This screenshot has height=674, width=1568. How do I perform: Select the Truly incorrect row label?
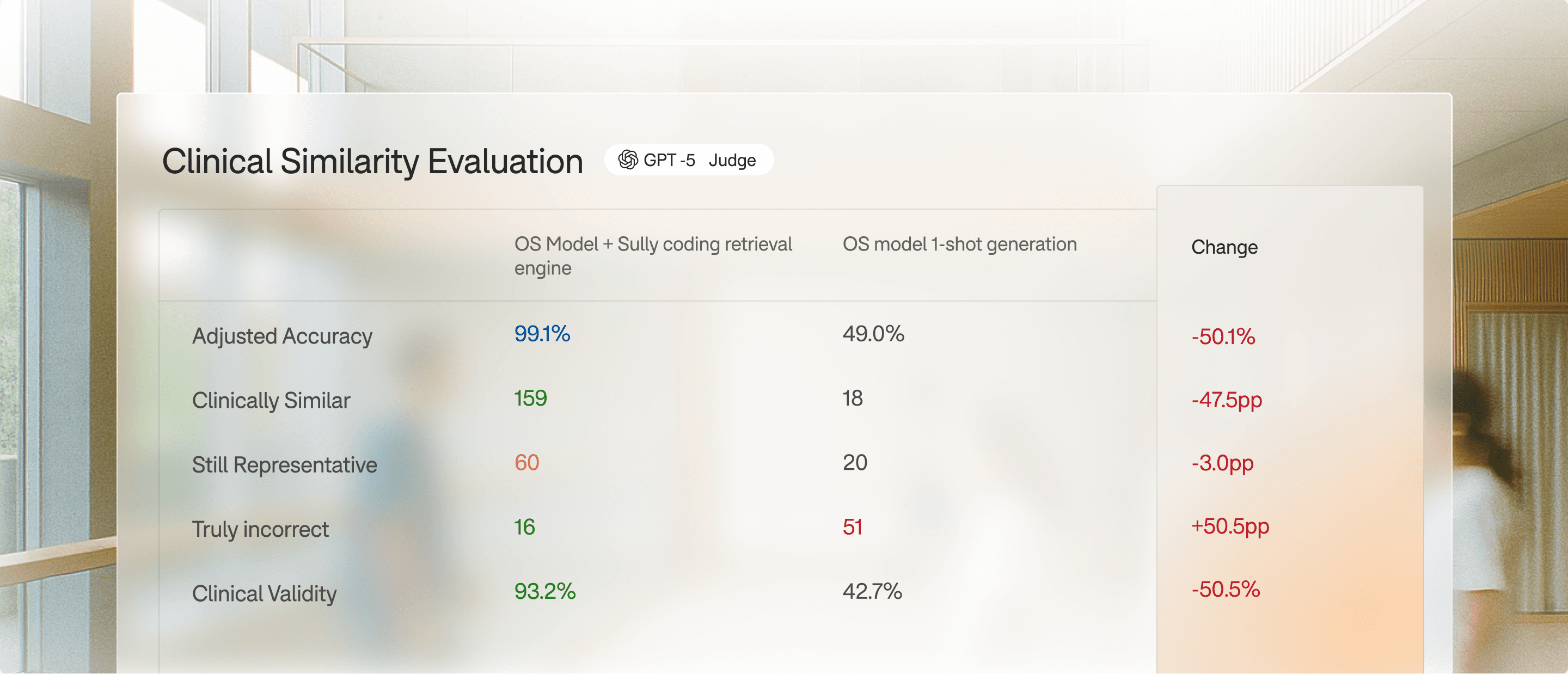click(x=260, y=529)
